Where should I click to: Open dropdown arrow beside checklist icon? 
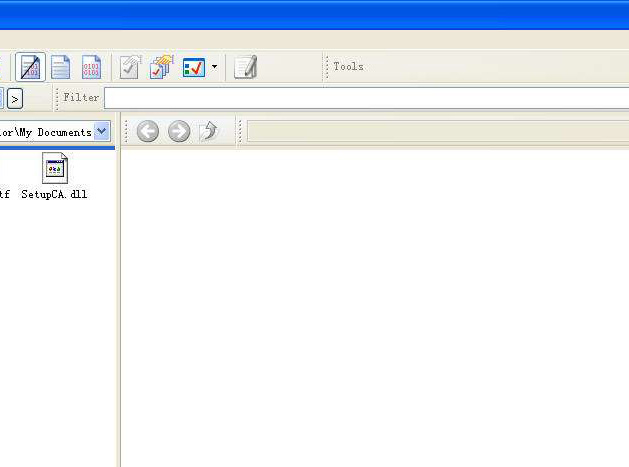tap(214, 67)
